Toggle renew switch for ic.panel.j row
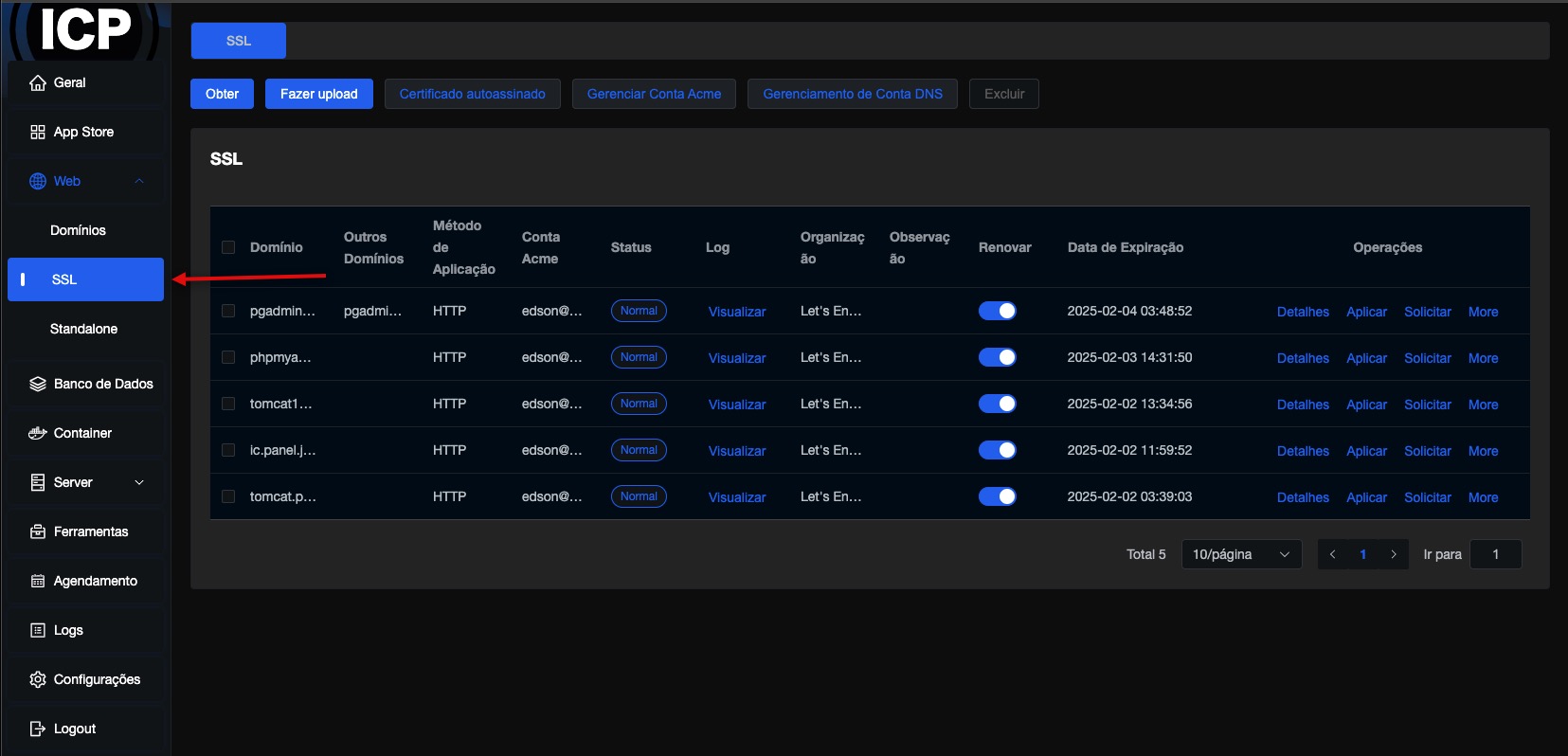The height and width of the screenshot is (756, 1568). coord(998,450)
